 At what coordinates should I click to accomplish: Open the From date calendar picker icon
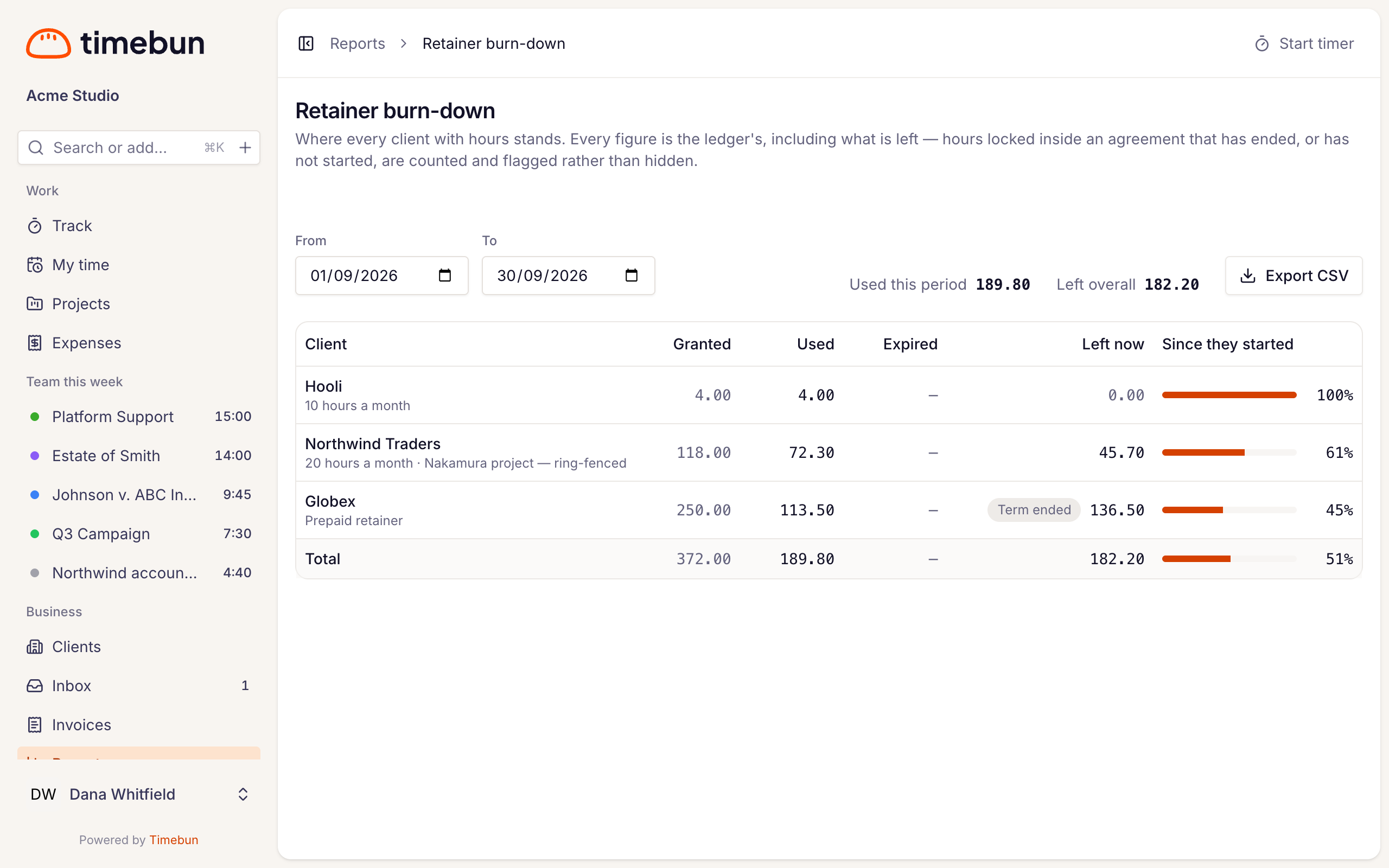click(445, 276)
